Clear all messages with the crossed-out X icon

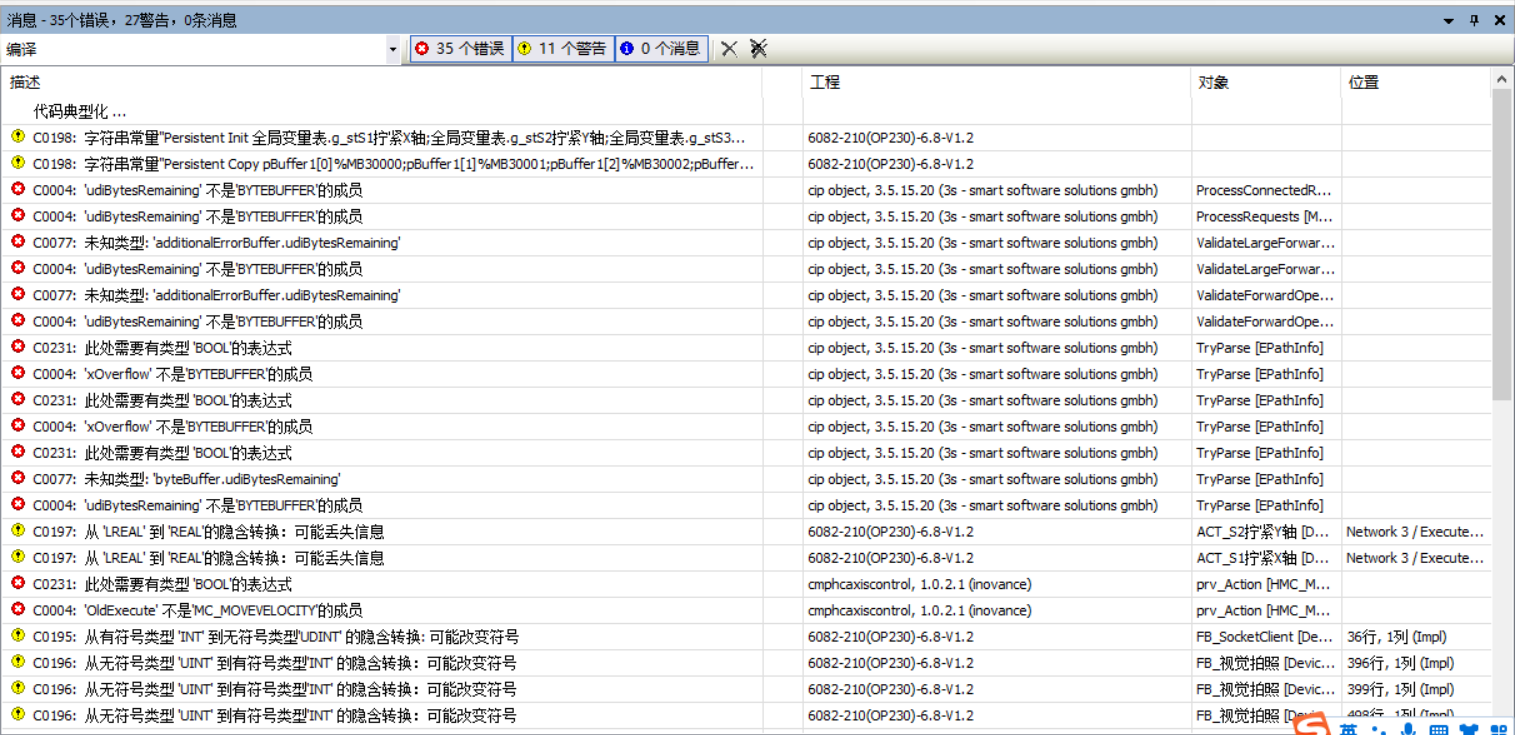point(759,48)
